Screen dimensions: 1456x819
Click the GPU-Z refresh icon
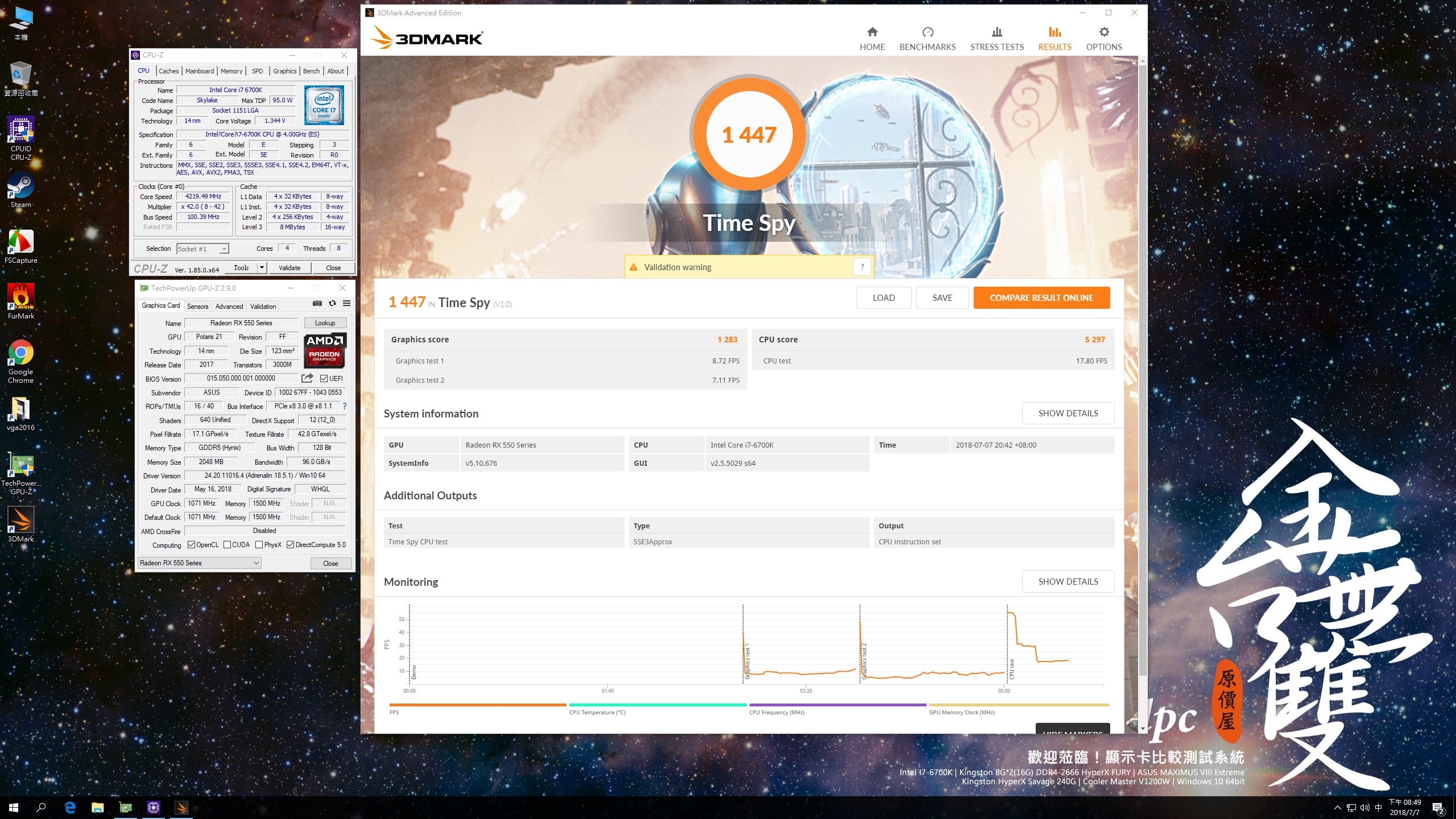[x=332, y=303]
